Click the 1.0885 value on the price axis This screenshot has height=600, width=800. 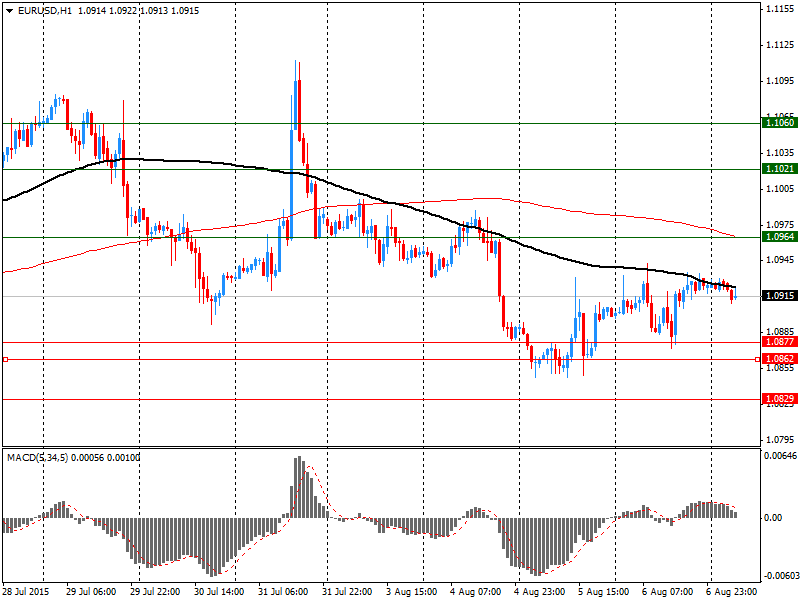(x=780, y=332)
